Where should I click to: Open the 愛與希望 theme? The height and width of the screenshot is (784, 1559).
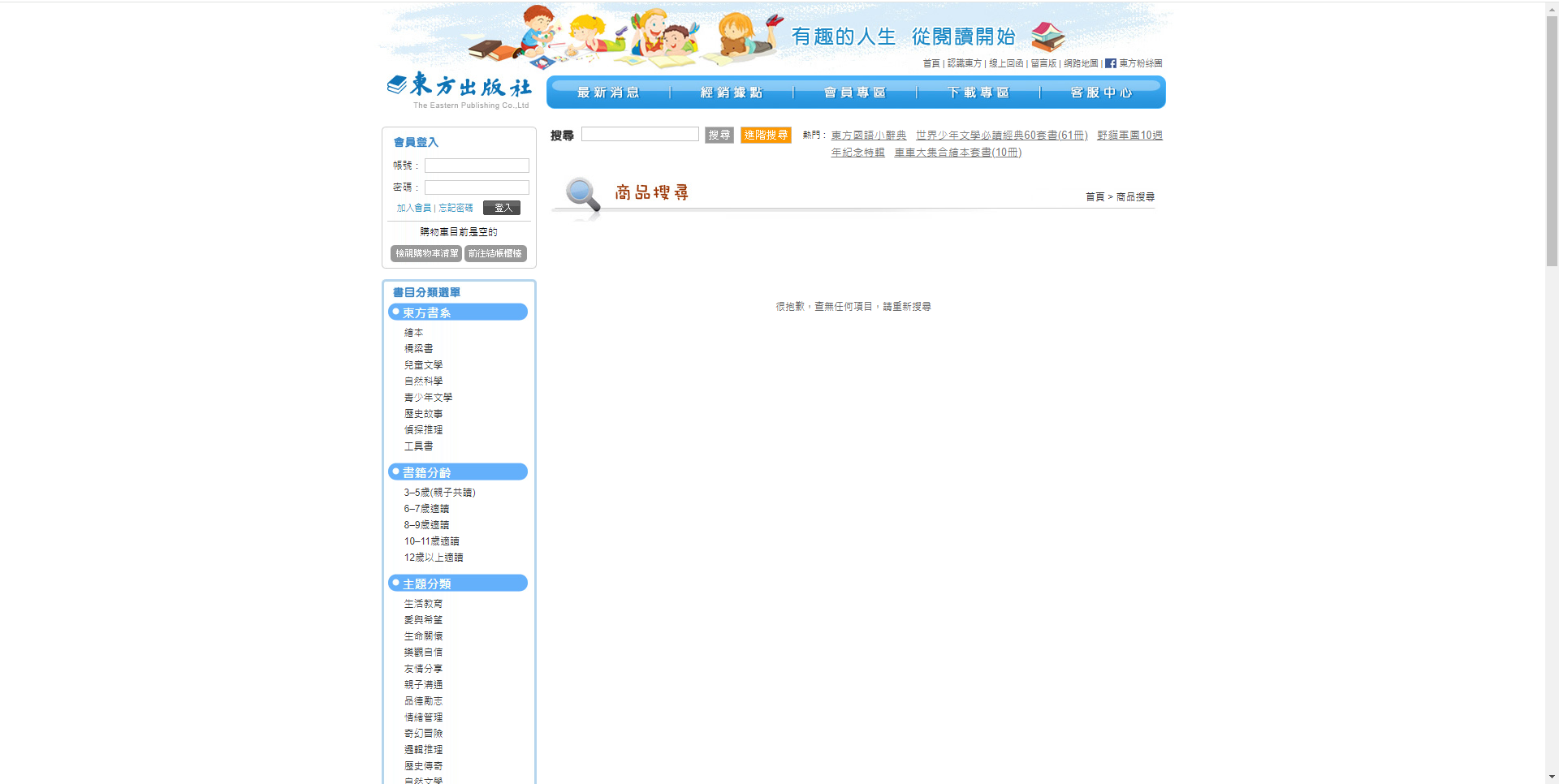(424, 620)
